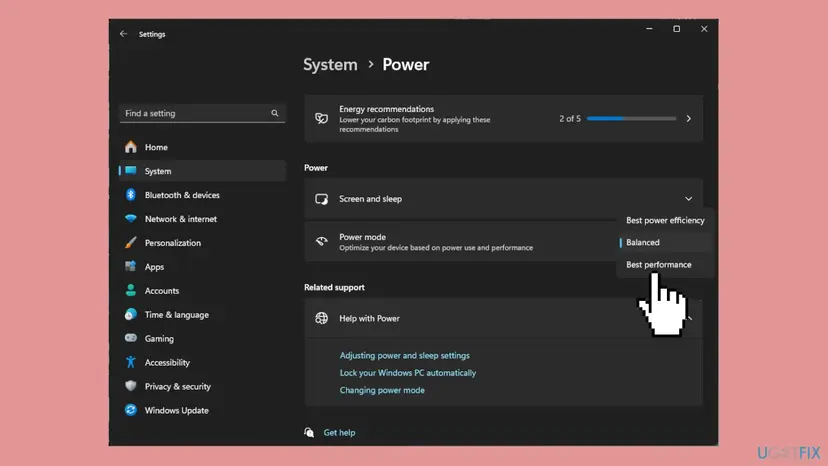Expand the Screen and sleep chevron
The height and width of the screenshot is (466, 828).
point(689,199)
